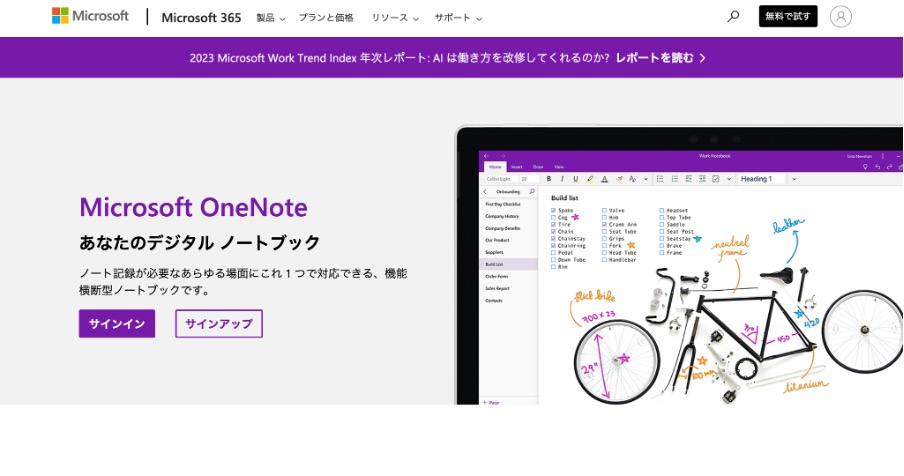
Task: Click the search icon beside Onboarding
Action: tap(532, 191)
